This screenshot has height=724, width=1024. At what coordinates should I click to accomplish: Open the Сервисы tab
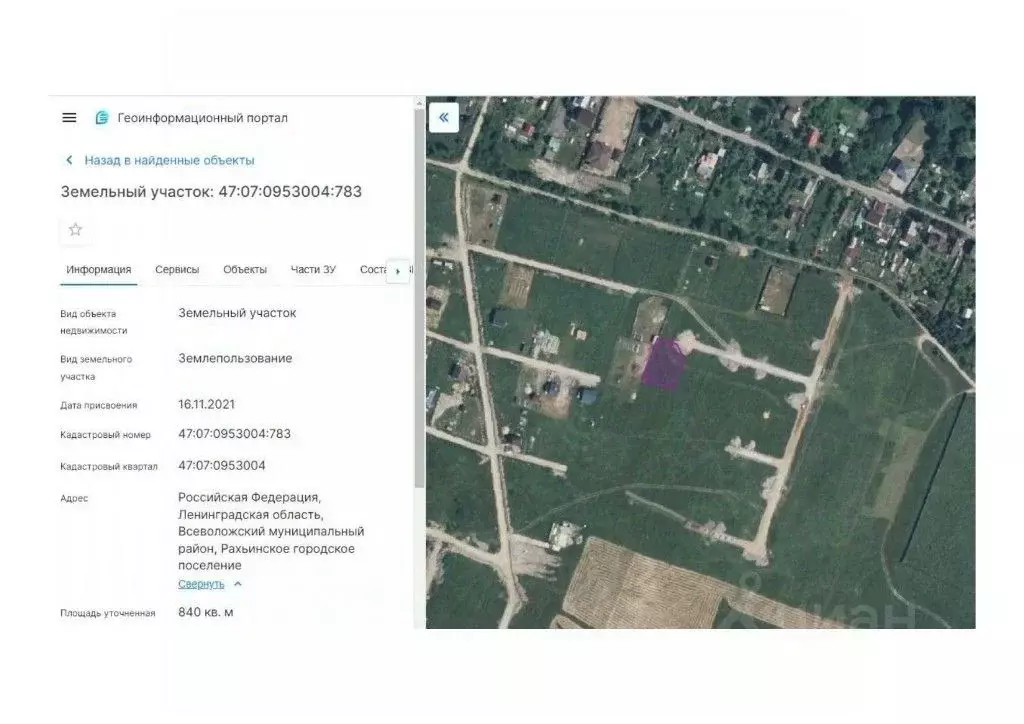177,270
